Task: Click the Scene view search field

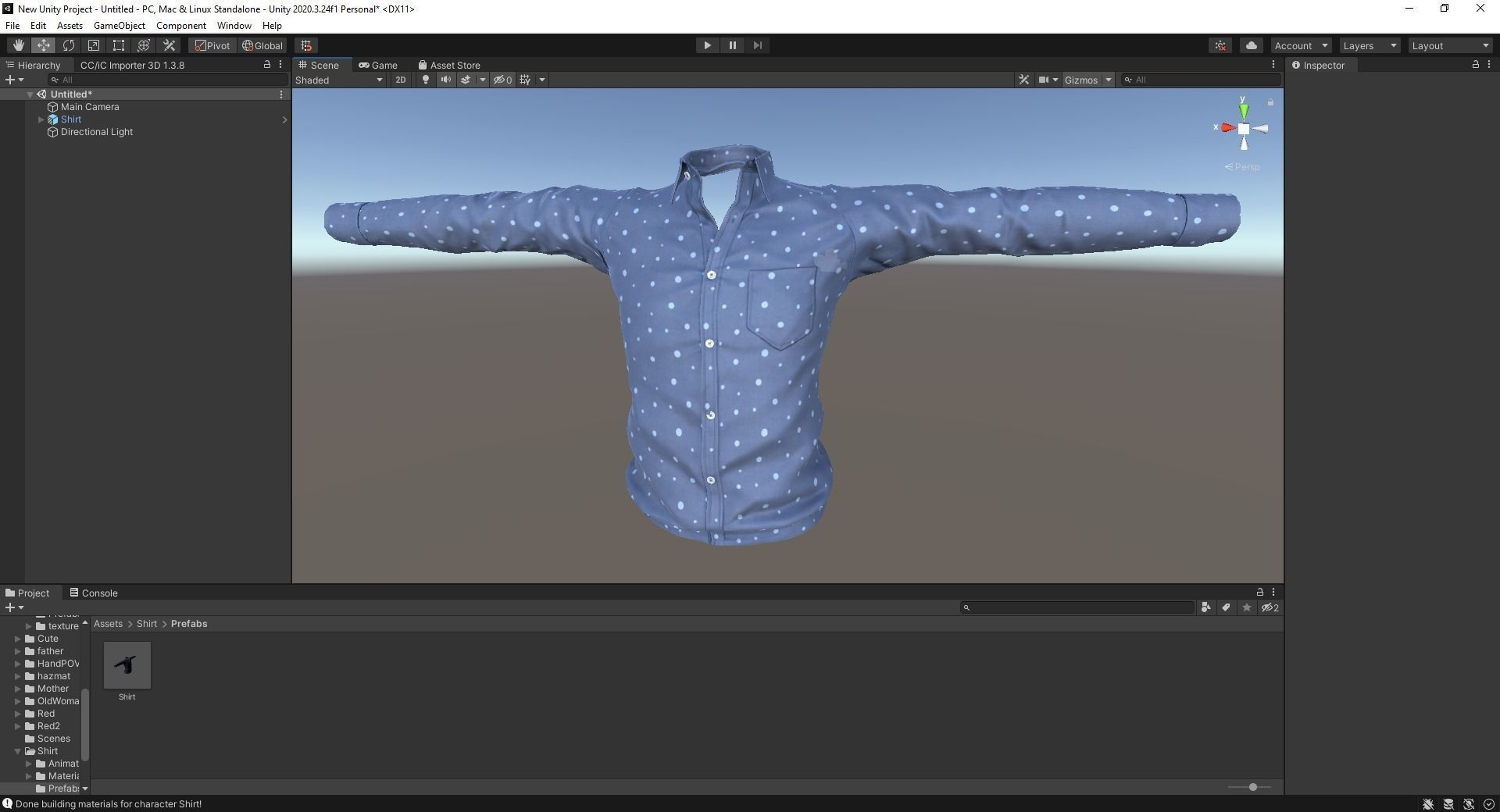Action: point(1201,80)
